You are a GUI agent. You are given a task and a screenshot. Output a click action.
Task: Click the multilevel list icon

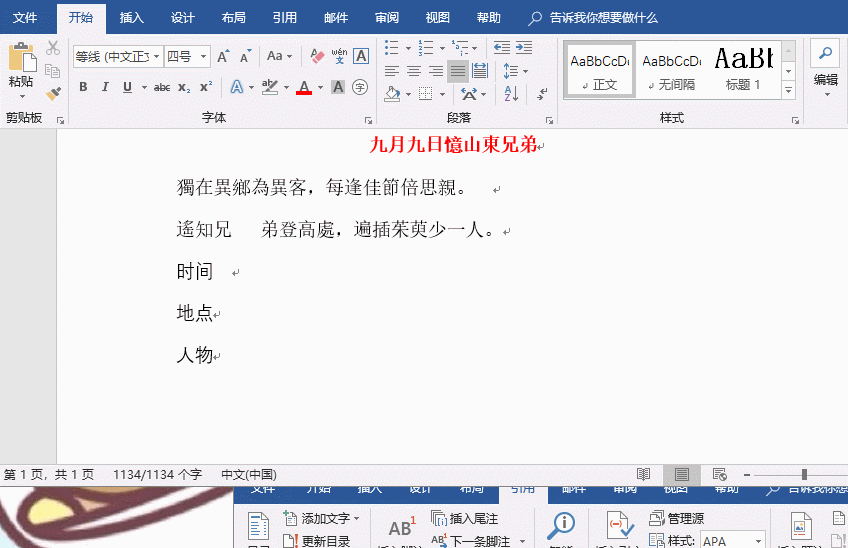coord(460,48)
